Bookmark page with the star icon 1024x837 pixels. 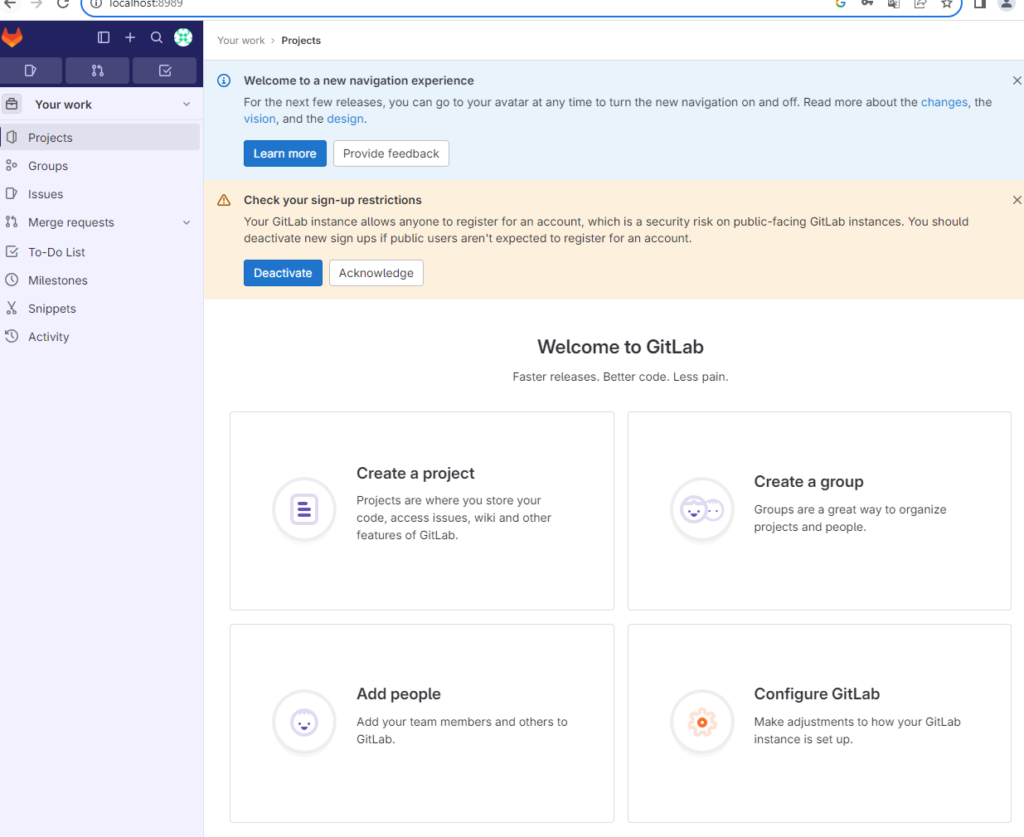[x=946, y=4]
